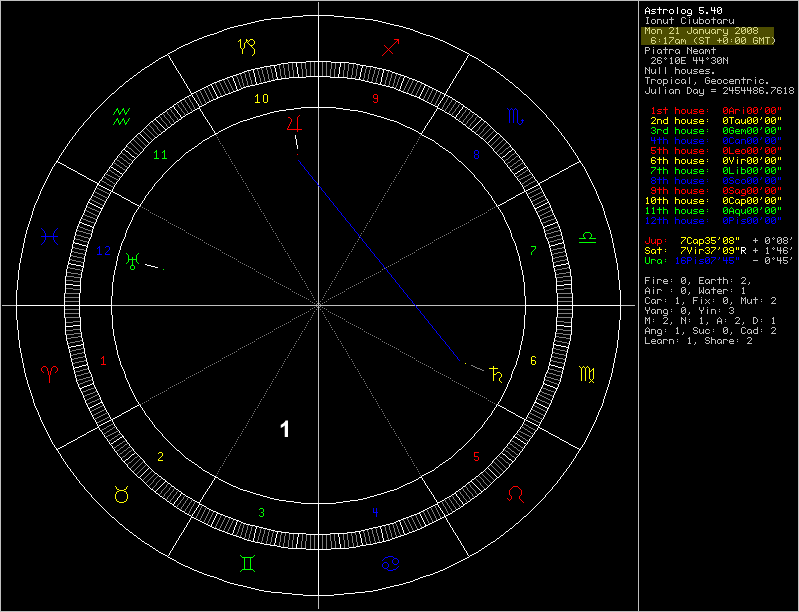This screenshot has width=799, height=612.
Task: Click the red Leo sign symbol
Action: click(x=515, y=493)
